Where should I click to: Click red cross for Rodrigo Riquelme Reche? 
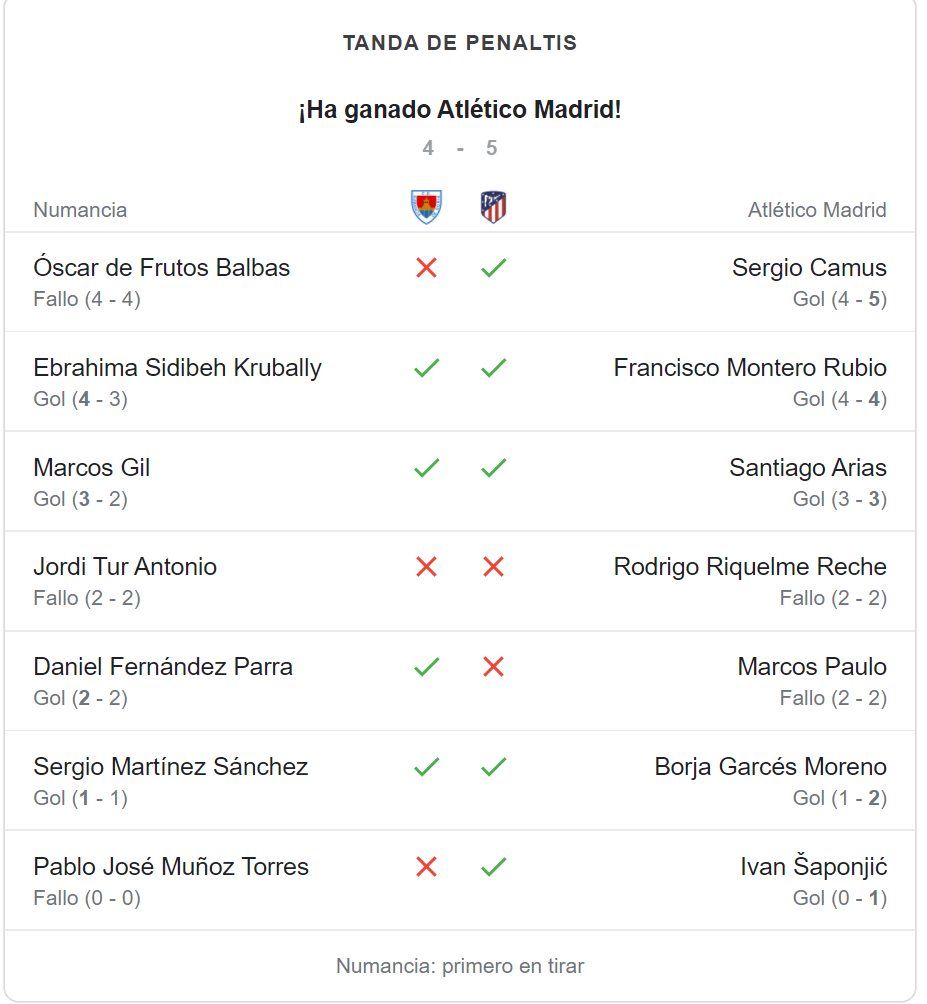coord(494,567)
